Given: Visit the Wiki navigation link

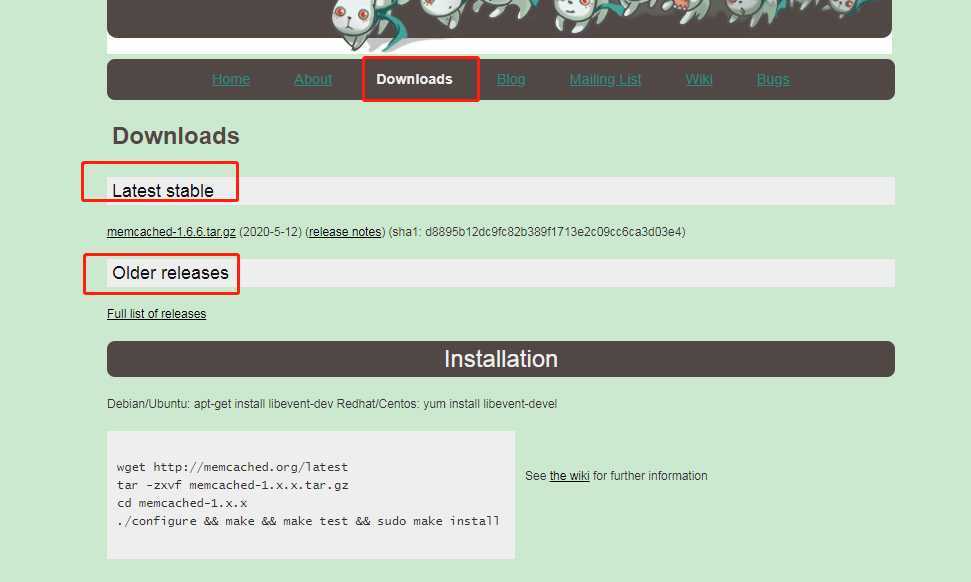Looking at the screenshot, I should click(x=699, y=79).
